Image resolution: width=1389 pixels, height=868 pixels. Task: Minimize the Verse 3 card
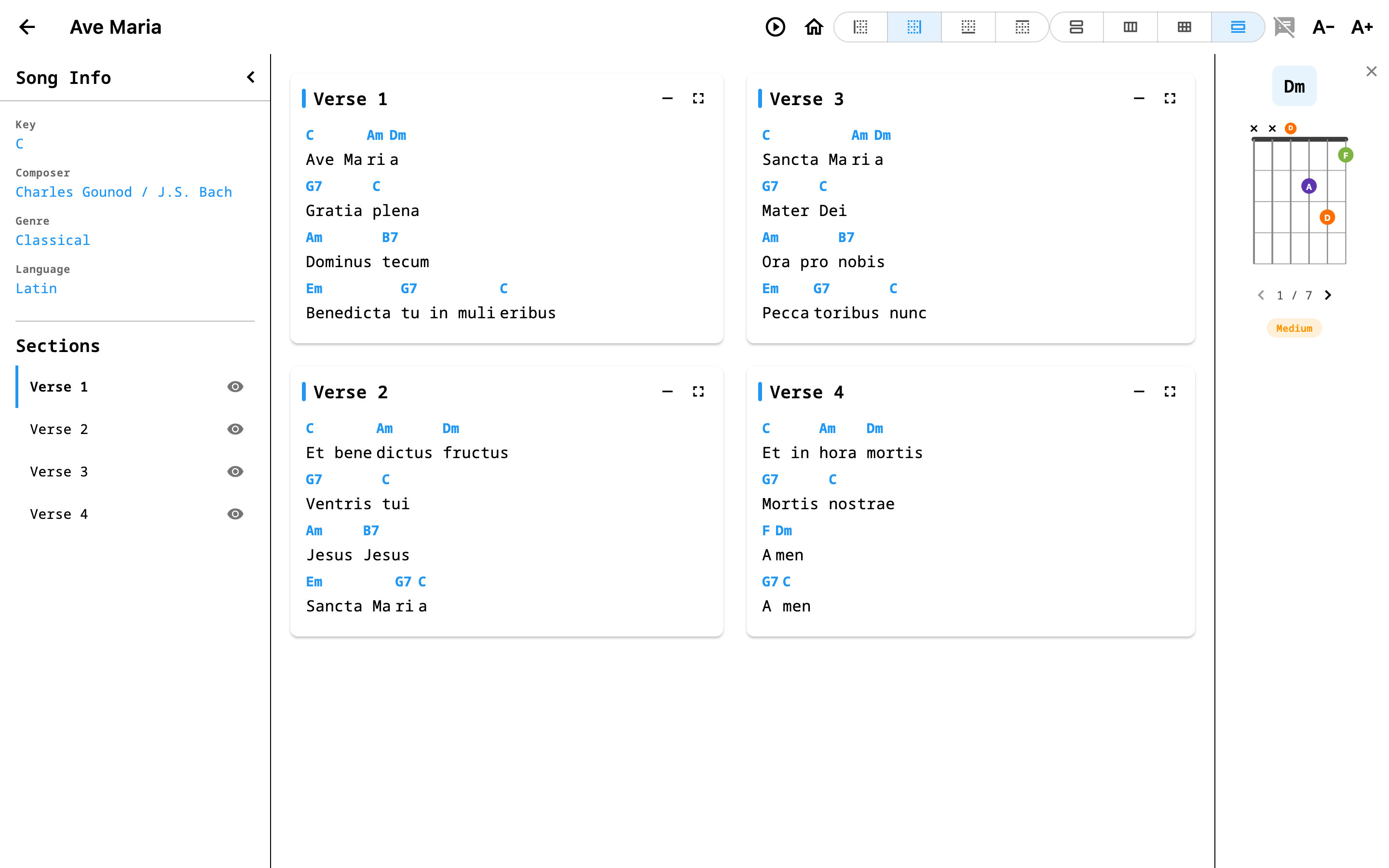tap(1139, 99)
